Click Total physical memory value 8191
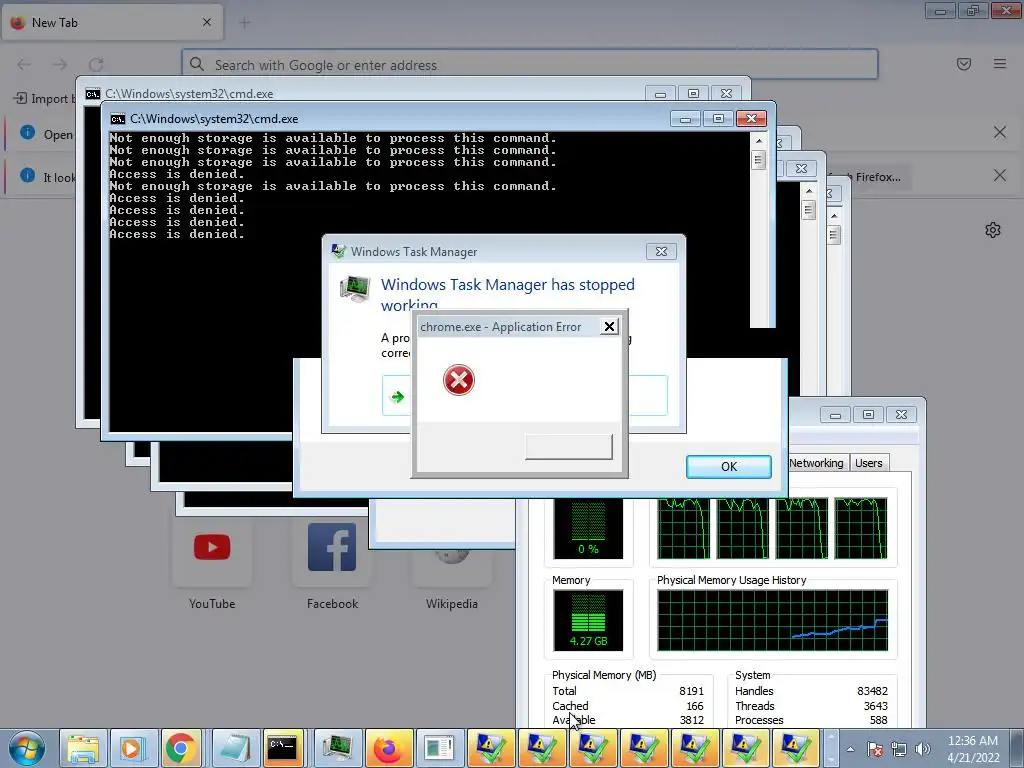Image resolution: width=1024 pixels, height=768 pixels. pos(691,691)
